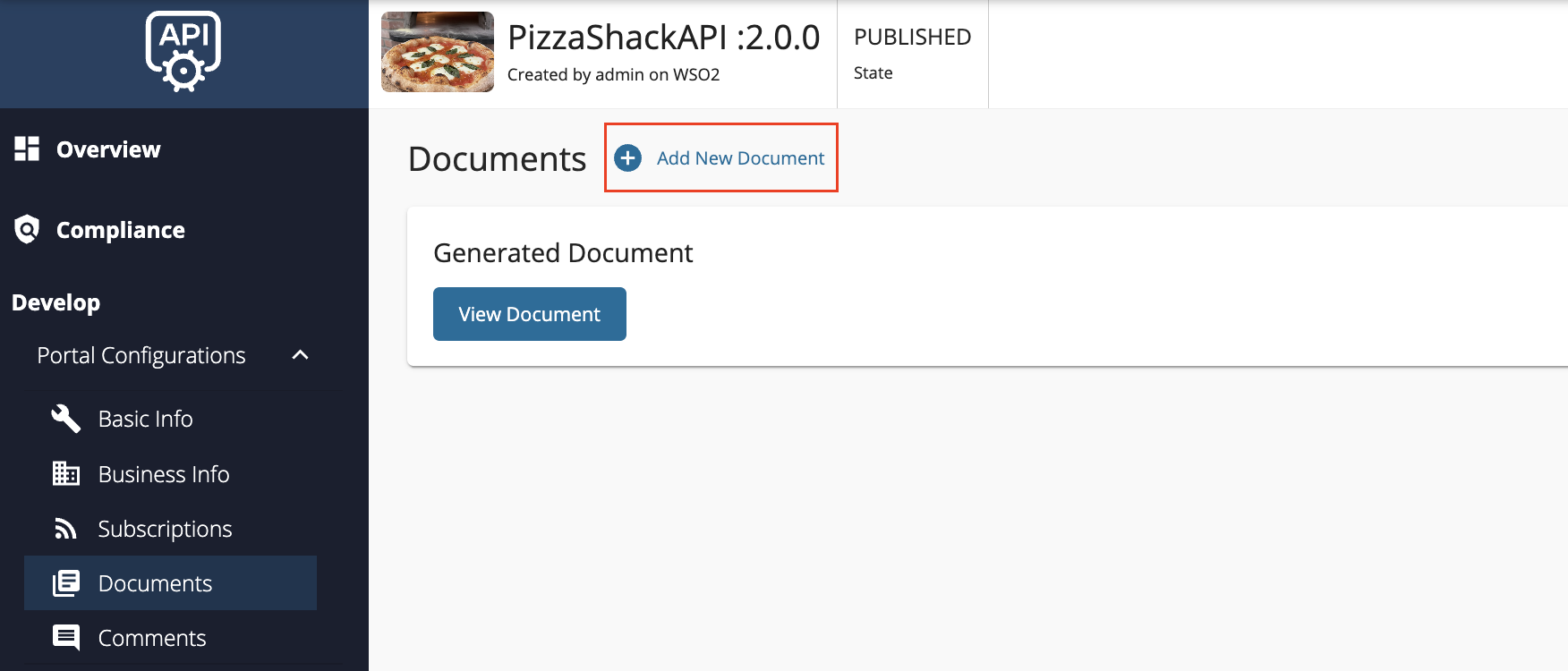This screenshot has width=1568, height=671.
Task: Collapse section using Portal Configurations chevron
Action: (301, 355)
